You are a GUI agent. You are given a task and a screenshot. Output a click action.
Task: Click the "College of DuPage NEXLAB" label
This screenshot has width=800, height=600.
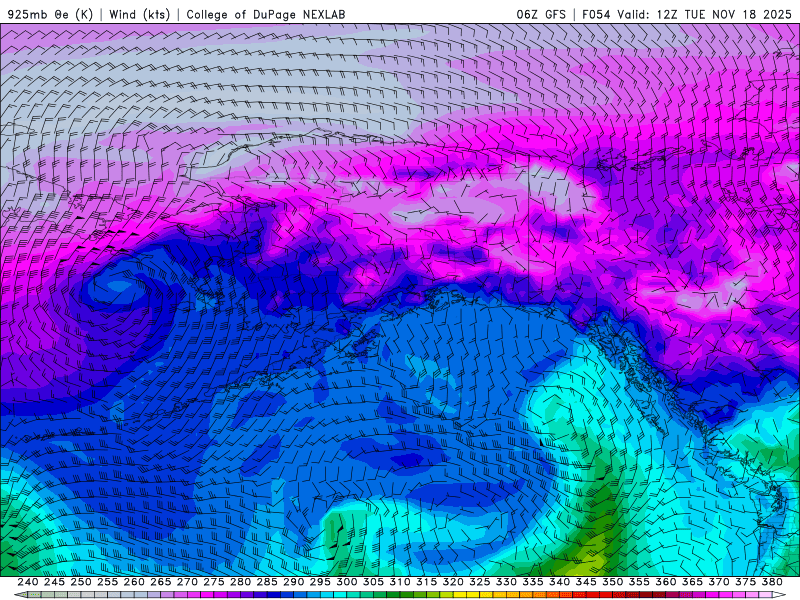(x=266, y=14)
